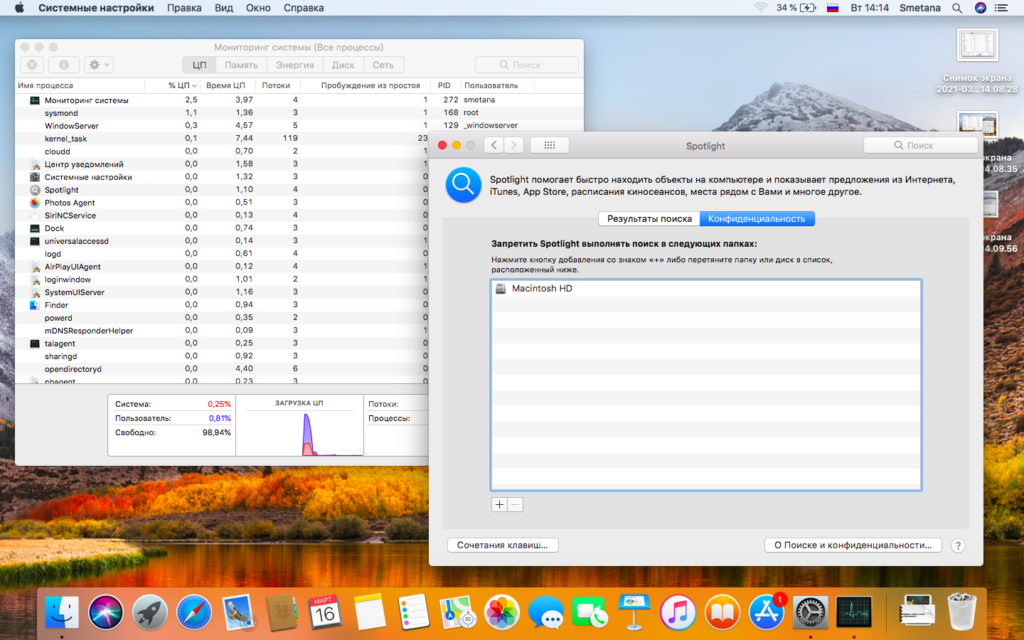Open the Правка menu
The width and height of the screenshot is (1024, 640).
pyautogui.click(x=184, y=8)
